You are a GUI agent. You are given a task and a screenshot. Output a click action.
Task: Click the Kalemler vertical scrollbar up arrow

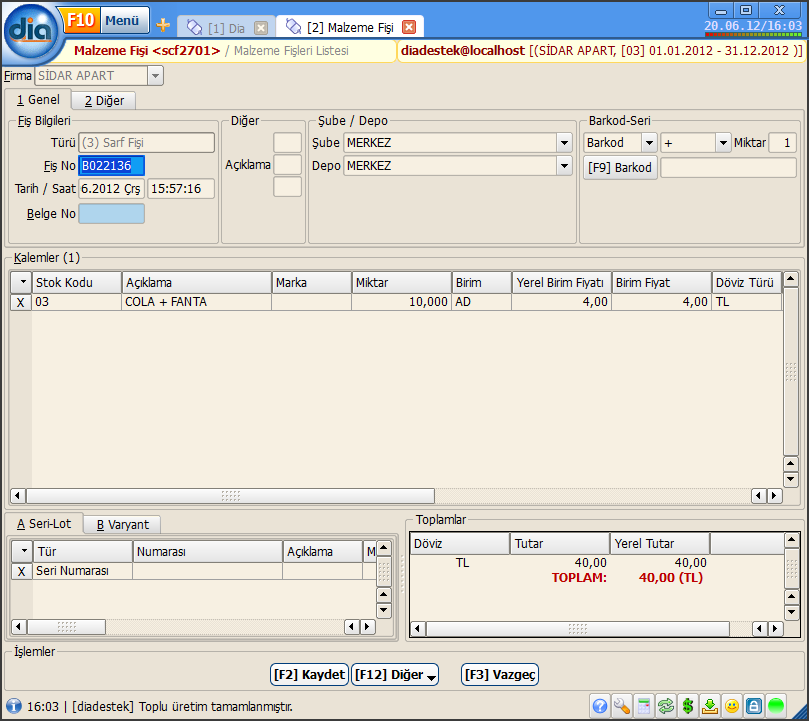click(790, 280)
